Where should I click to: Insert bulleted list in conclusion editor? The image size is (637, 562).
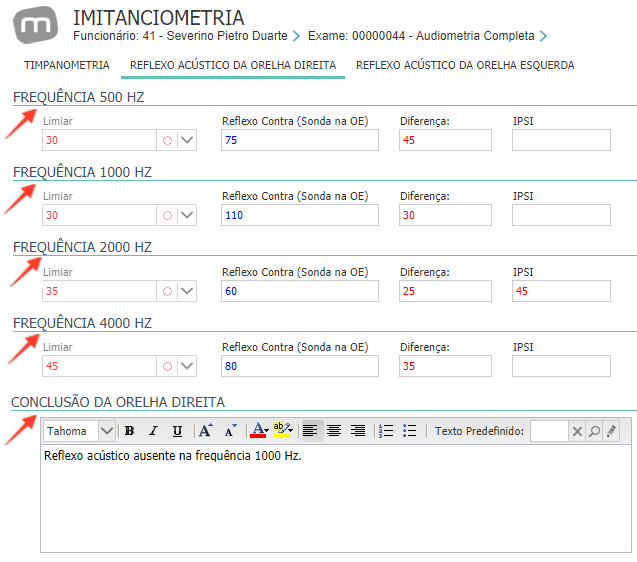(x=410, y=431)
